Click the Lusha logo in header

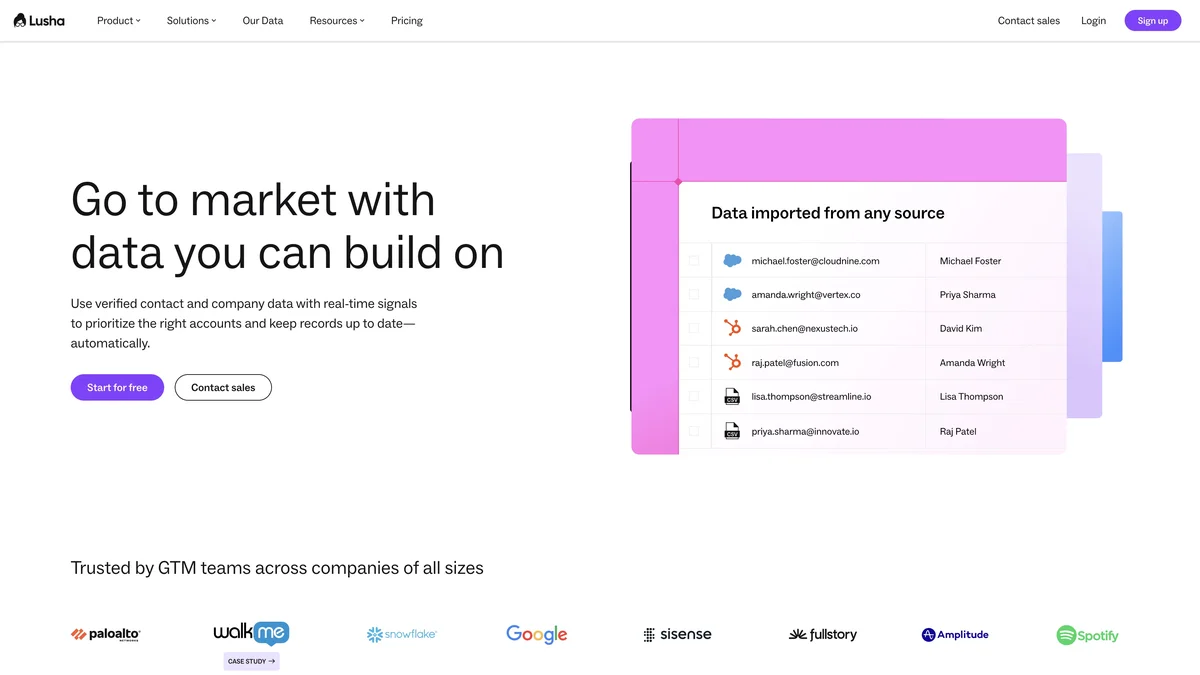pos(39,20)
